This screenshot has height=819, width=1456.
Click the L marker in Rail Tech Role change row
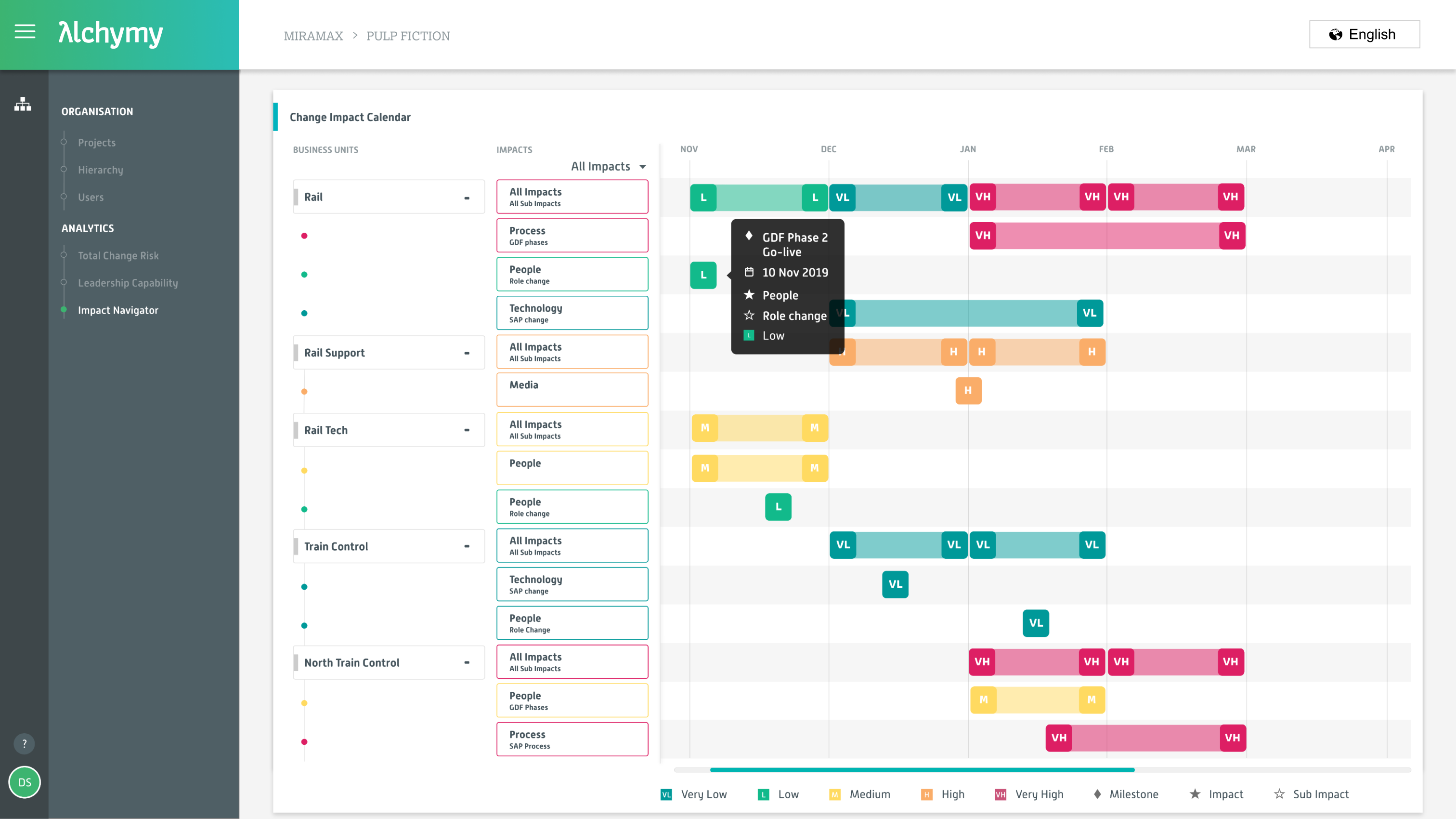click(778, 507)
